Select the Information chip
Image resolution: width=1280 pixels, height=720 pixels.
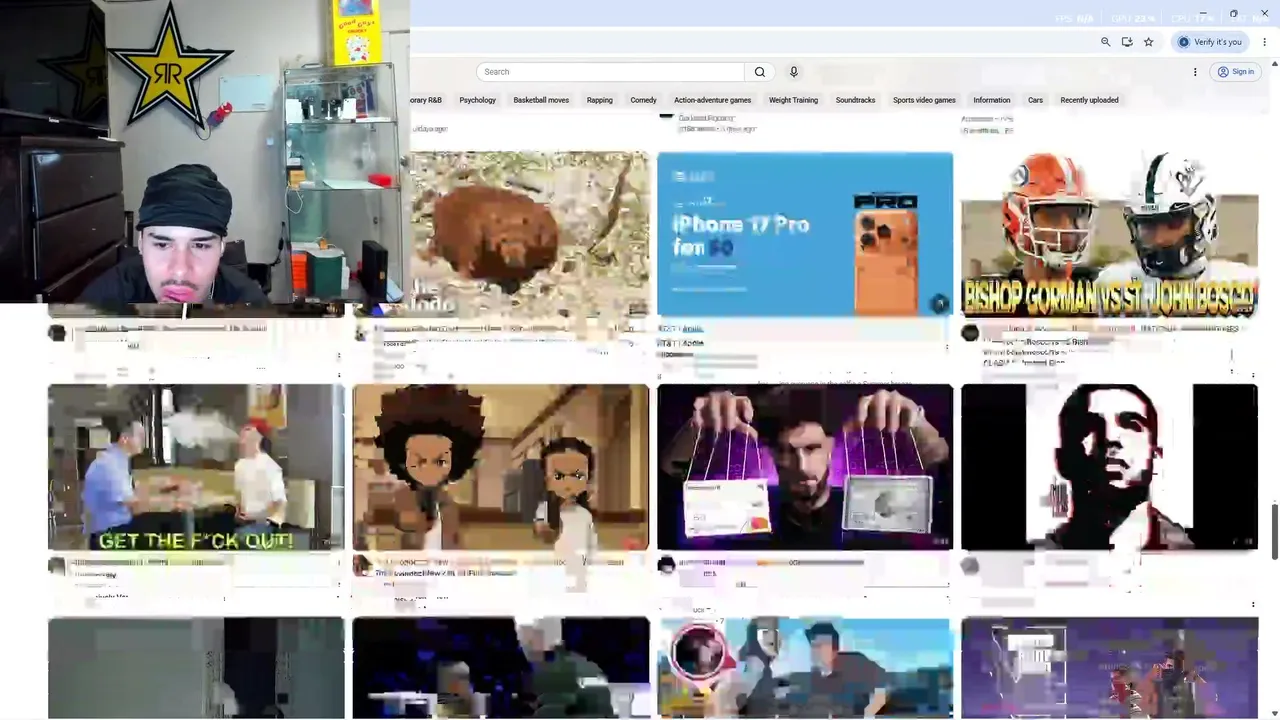pos(992,100)
